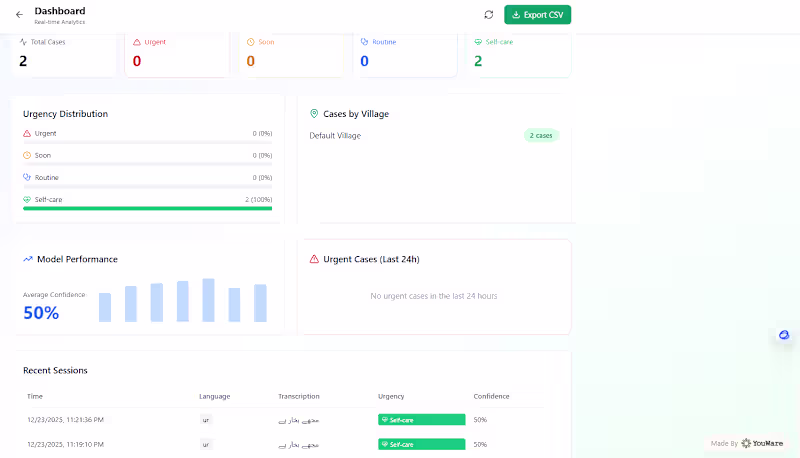This screenshot has height=458, width=800.
Task: Click the Urgent distribution progress bar
Action: pyautogui.click(x=147, y=142)
